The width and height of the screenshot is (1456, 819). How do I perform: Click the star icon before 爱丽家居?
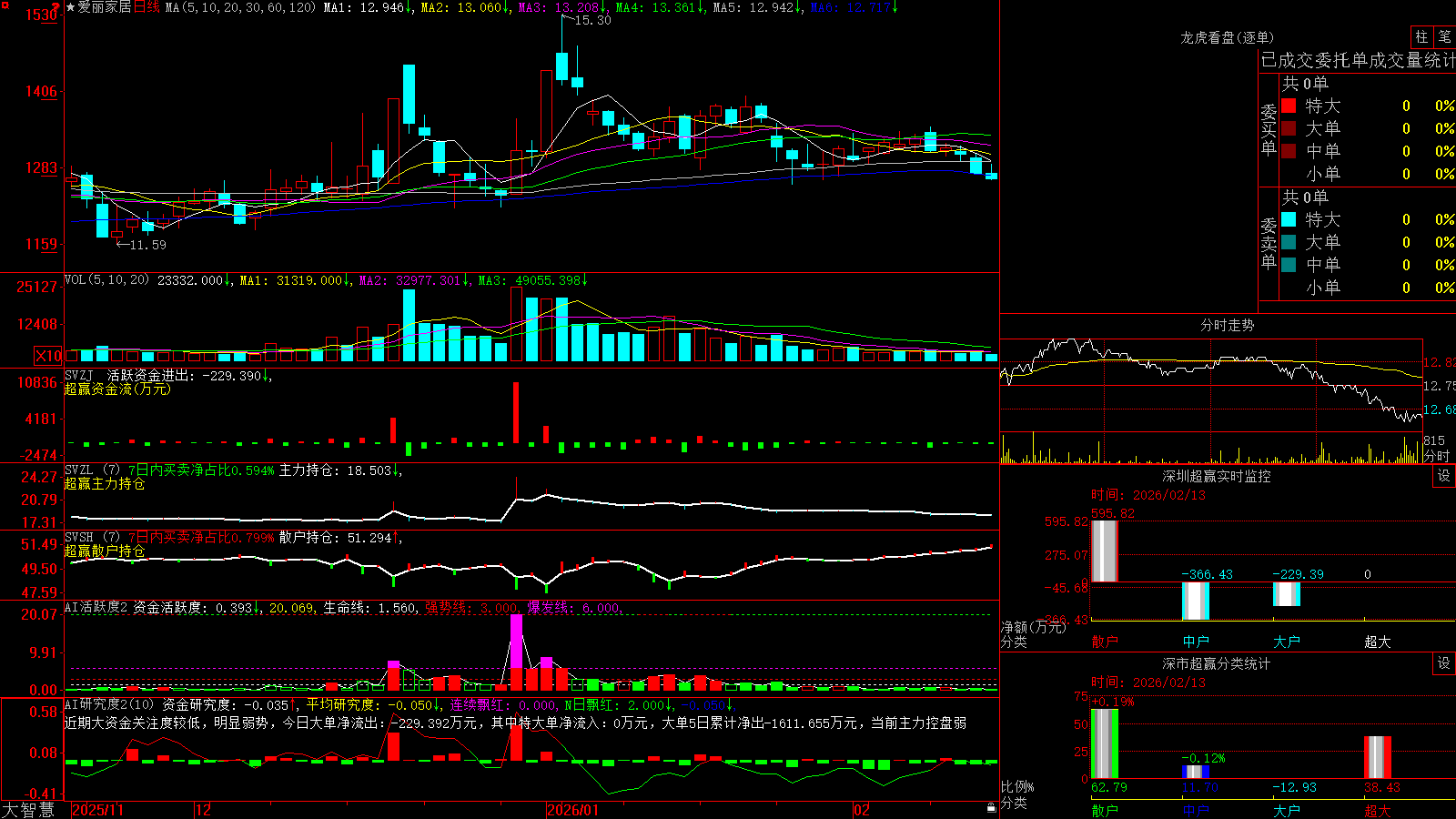click(70, 7)
